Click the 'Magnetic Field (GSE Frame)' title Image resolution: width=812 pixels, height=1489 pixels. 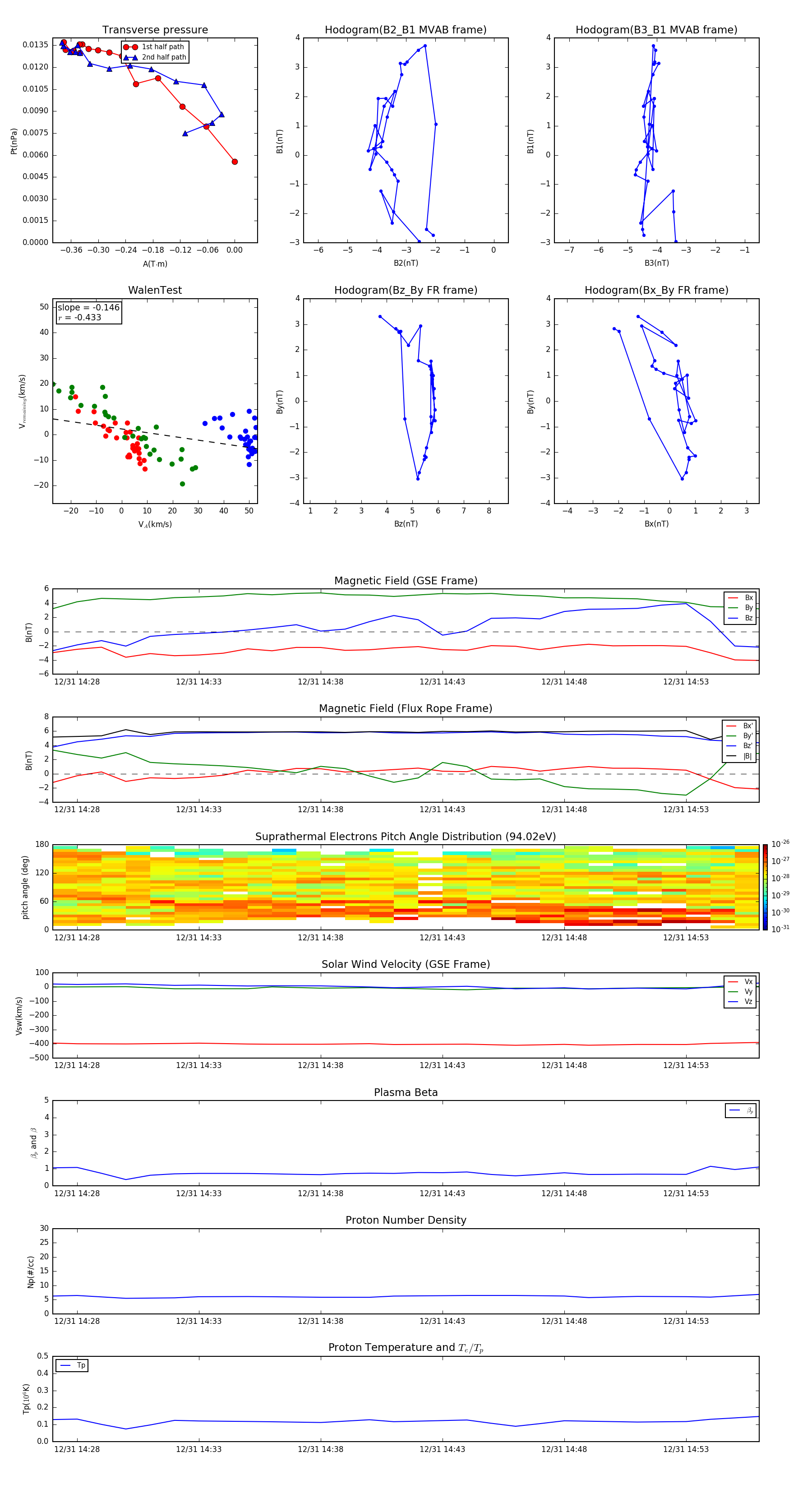[x=406, y=581]
